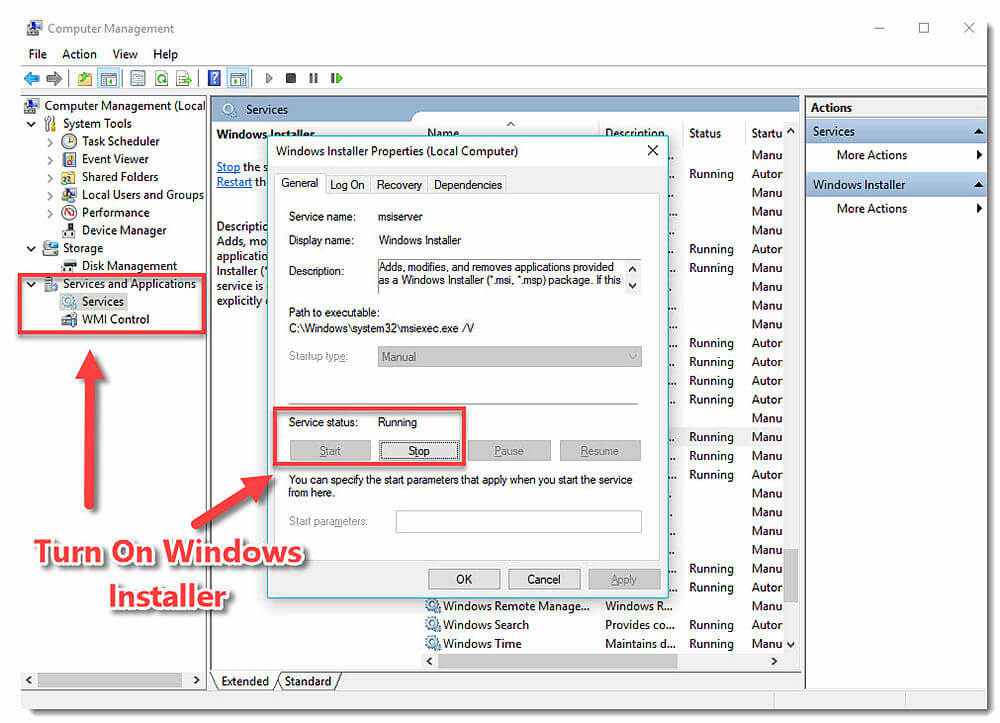The height and width of the screenshot is (723, 1000).
Task: Switch to the Standard view tab
Action: tap(308, 681)
